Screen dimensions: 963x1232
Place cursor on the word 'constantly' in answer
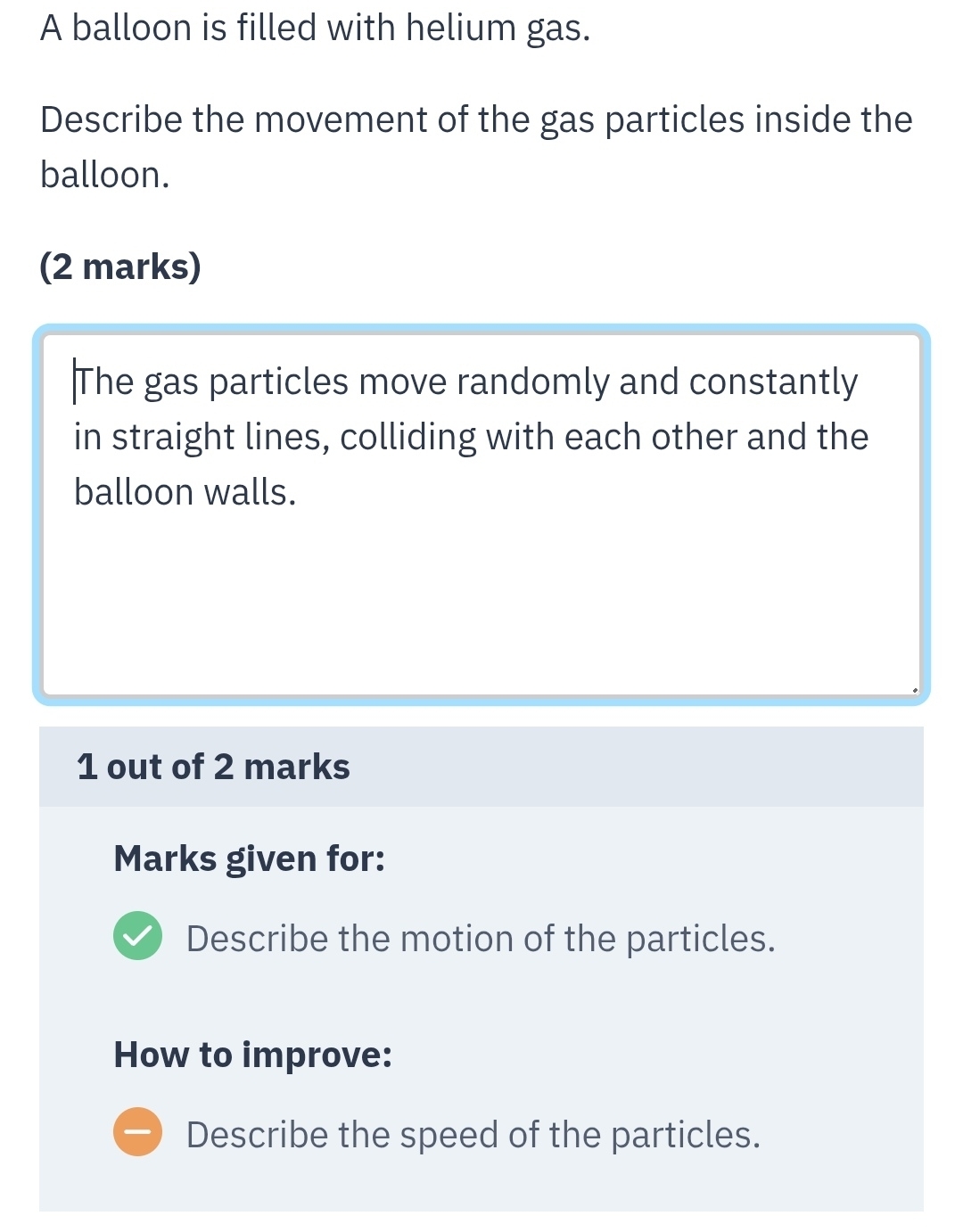point(772,382)
